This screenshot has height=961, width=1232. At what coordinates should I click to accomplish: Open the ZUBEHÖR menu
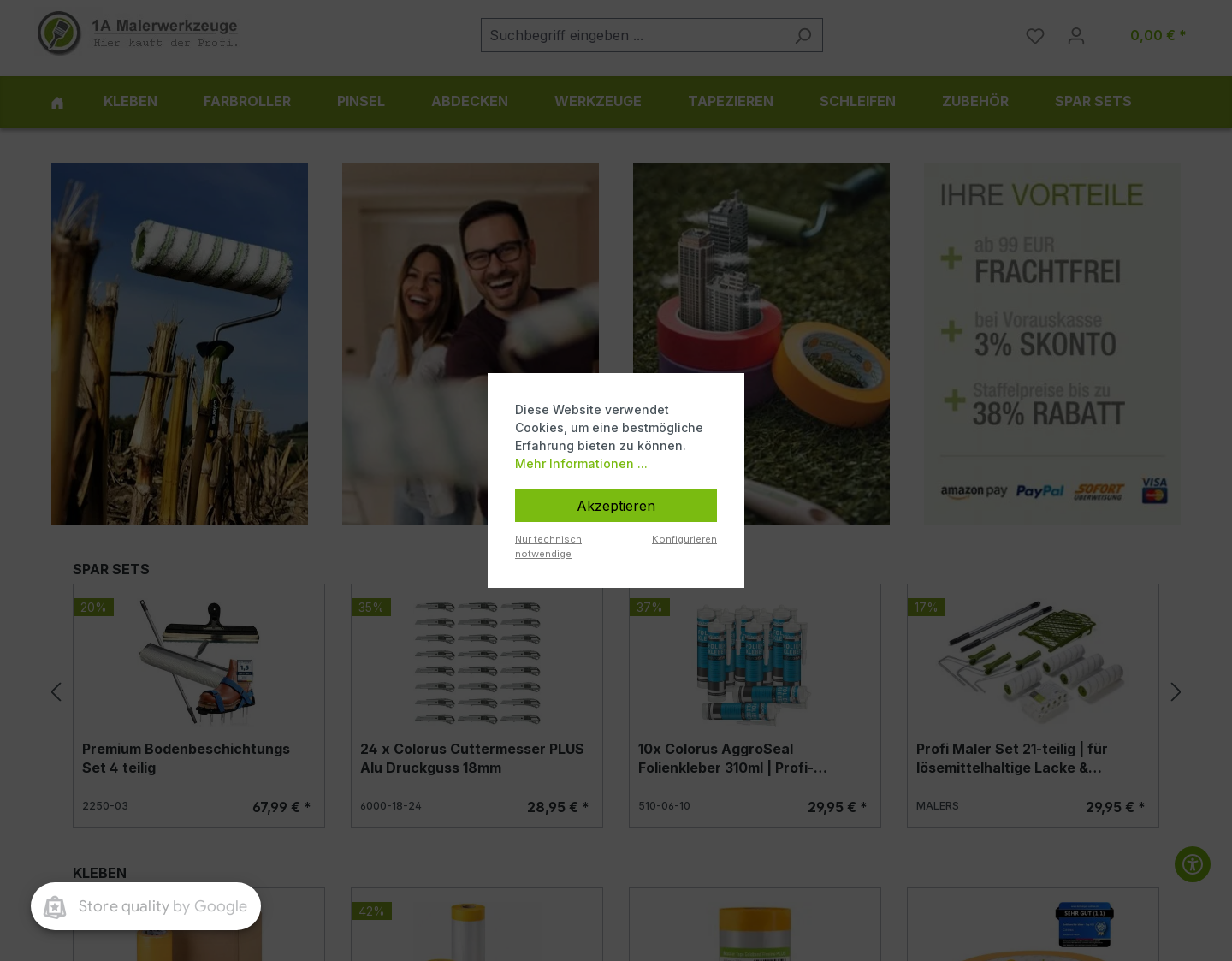coord(975,102)
